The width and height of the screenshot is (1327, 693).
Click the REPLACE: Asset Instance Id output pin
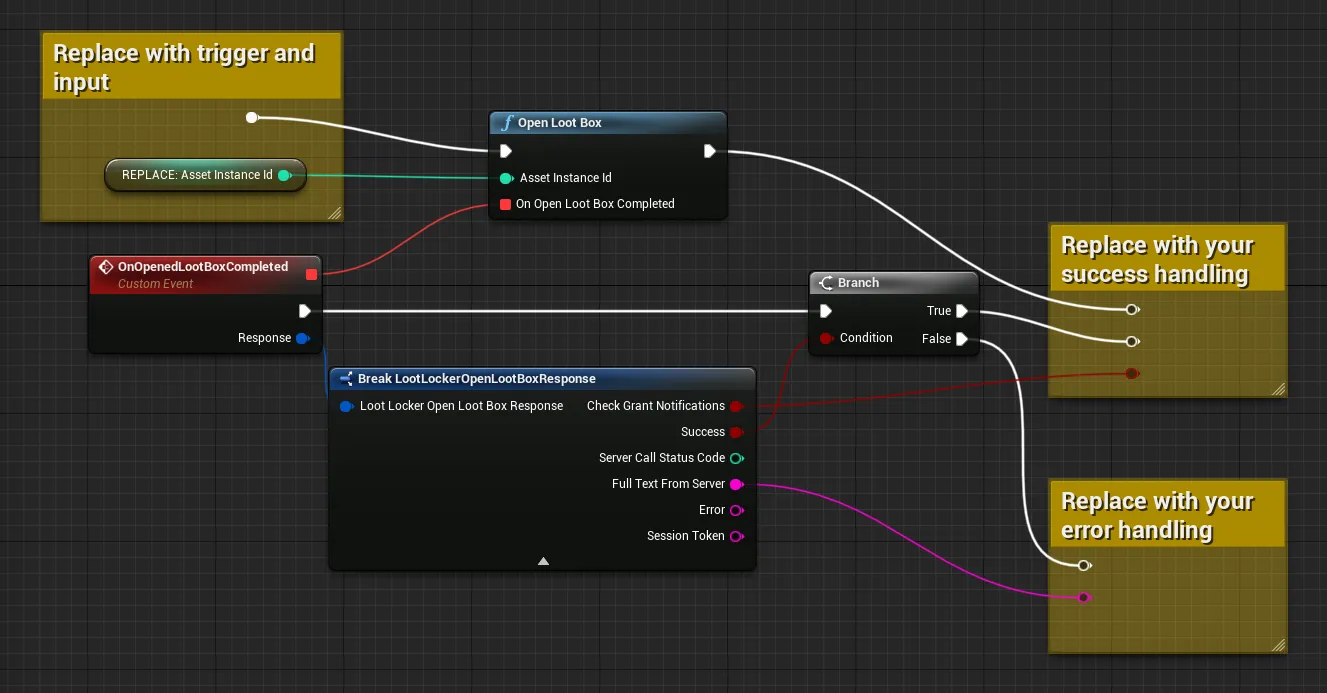284,175
